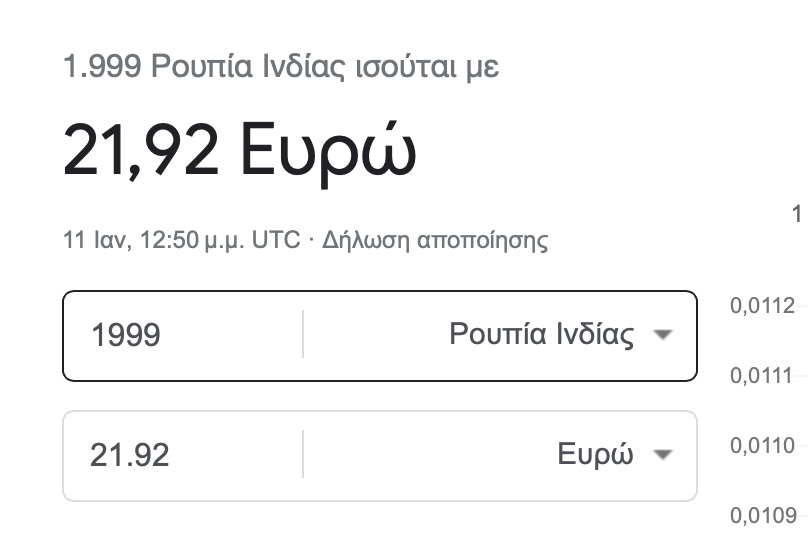808x546 pixels.
Task: Open the Ρουπία Ινδίας currency dropdown
Action: pos(561,335)
